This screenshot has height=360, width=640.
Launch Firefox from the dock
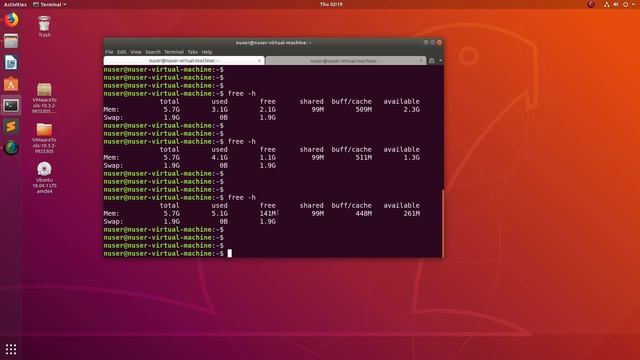(x=11, y=20)
